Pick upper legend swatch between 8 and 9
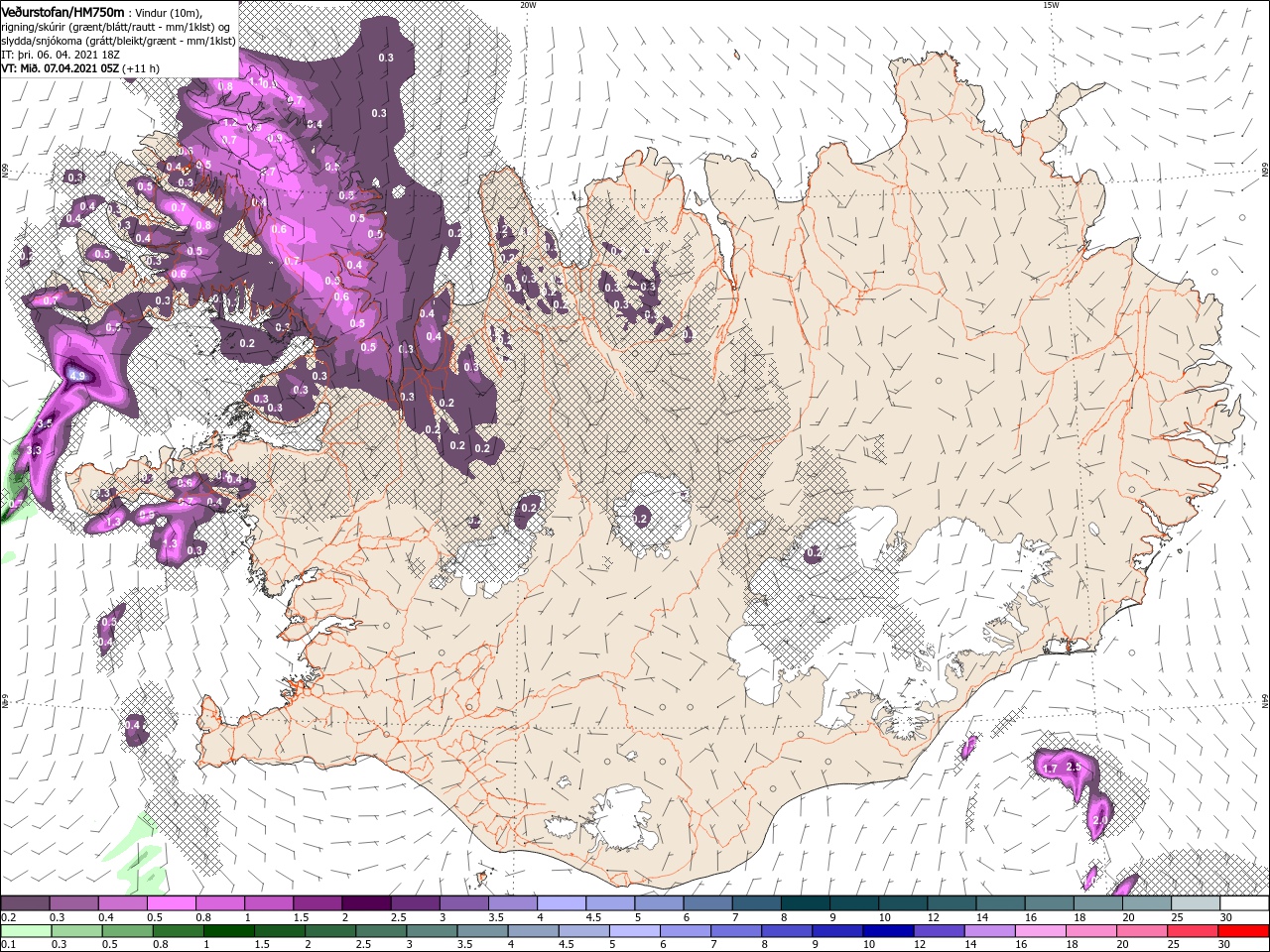 [805, 903]
